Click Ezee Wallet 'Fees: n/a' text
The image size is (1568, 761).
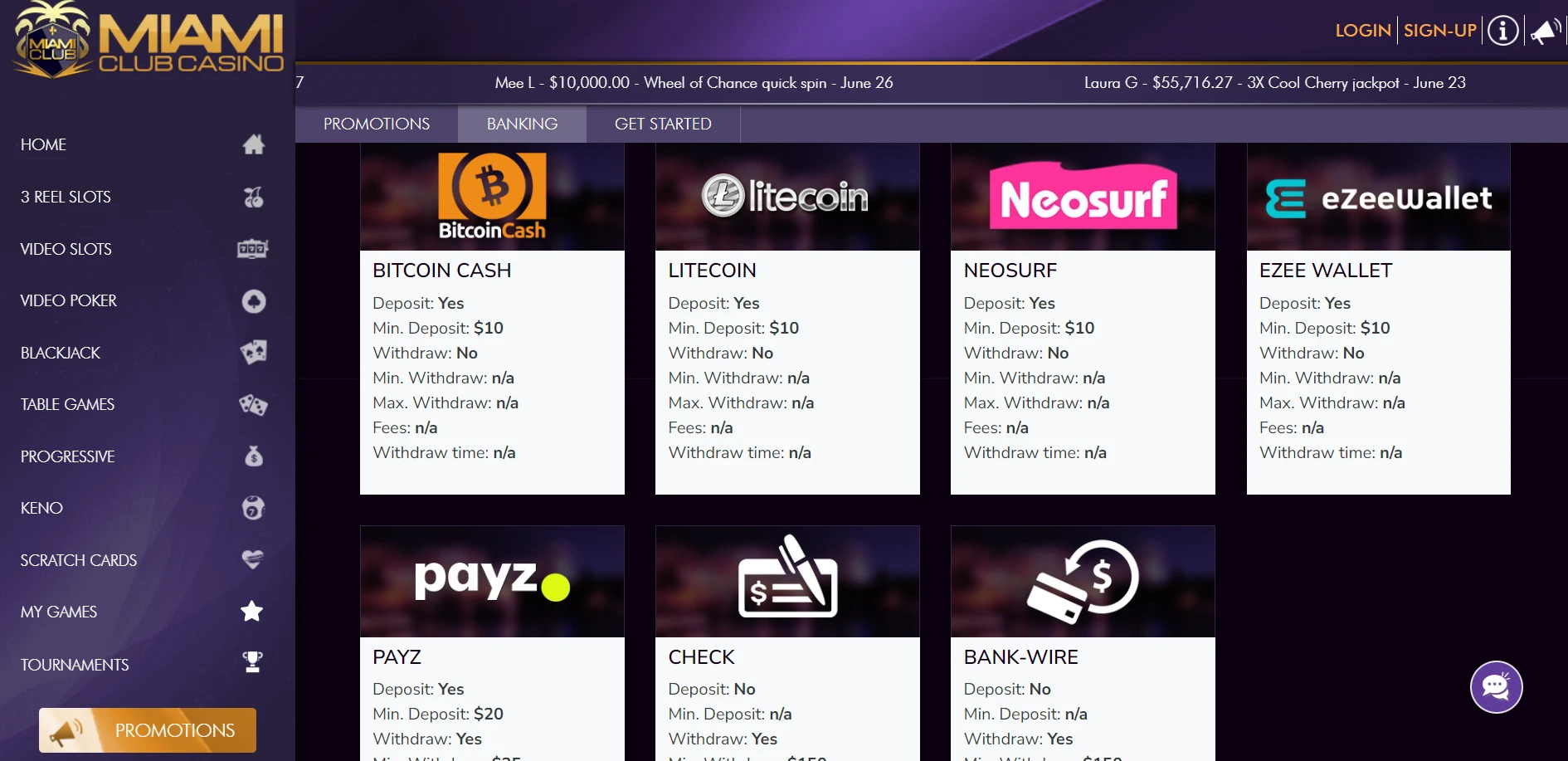click(x=1292, y=427)
